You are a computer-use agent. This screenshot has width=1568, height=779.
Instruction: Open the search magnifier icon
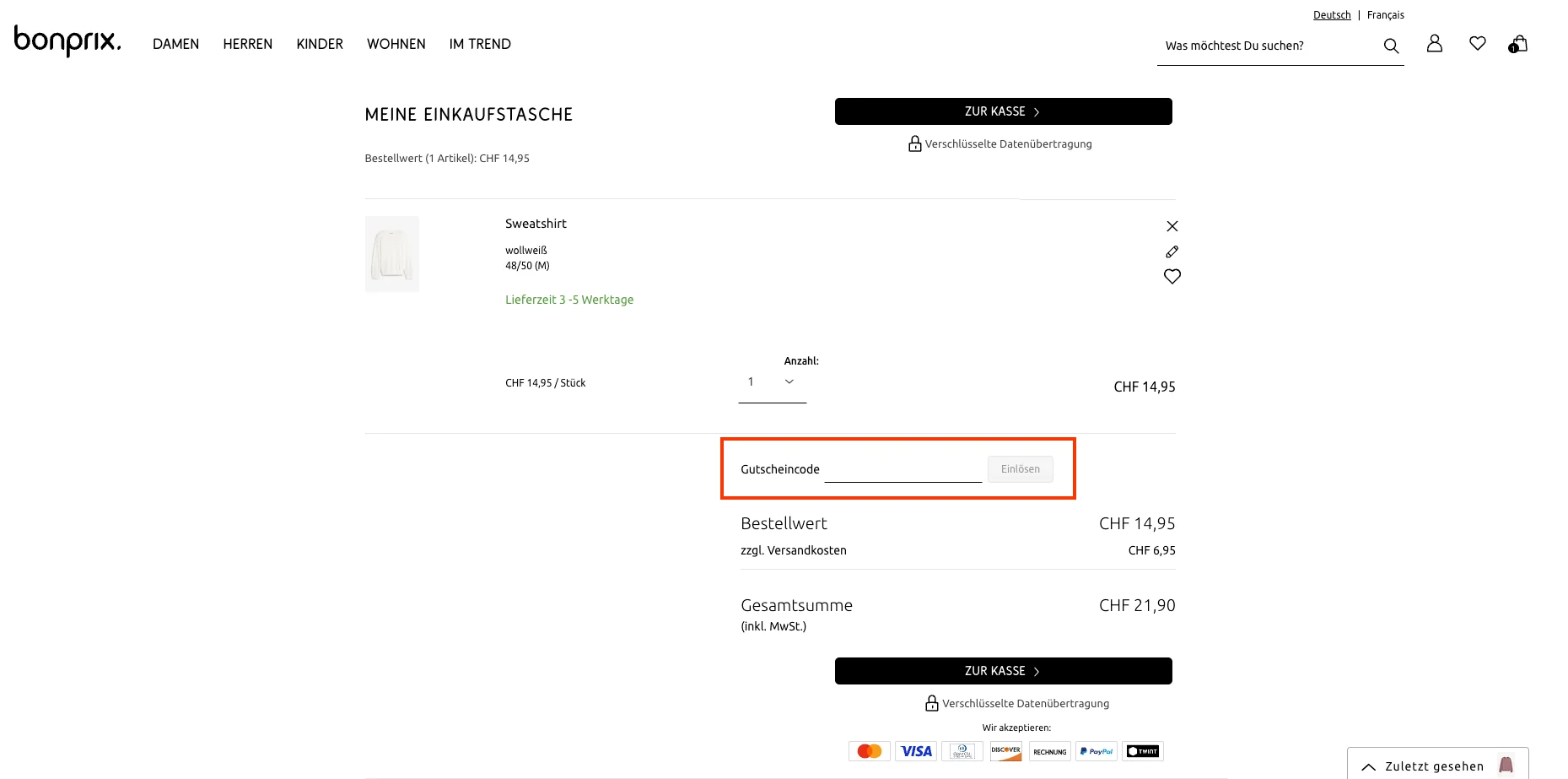[x=1391, y=46]
